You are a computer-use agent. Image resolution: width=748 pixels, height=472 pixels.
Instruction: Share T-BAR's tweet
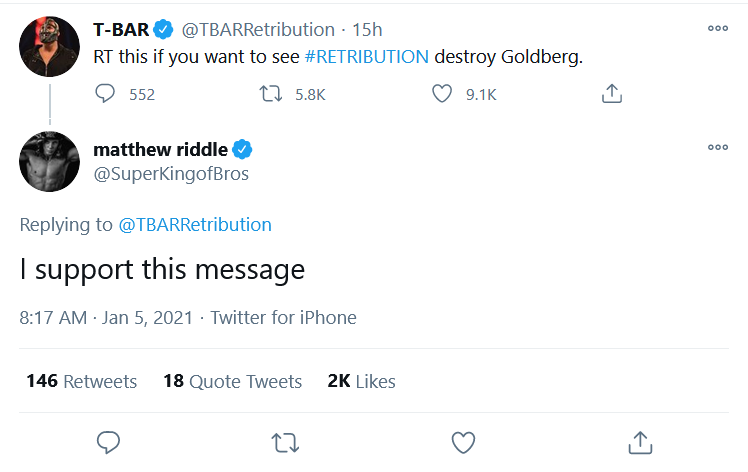click(x=612, y=94)
